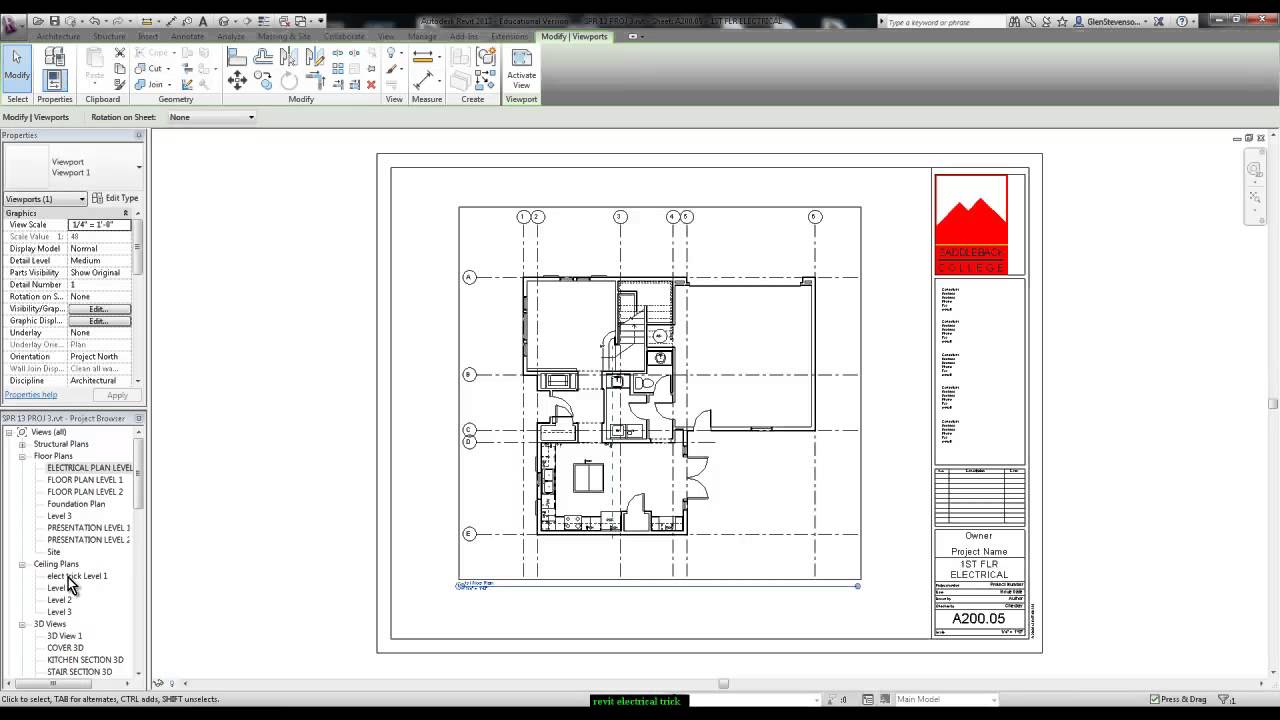
Task: Open the Collaborate ribbon tab
Action: 344,36
